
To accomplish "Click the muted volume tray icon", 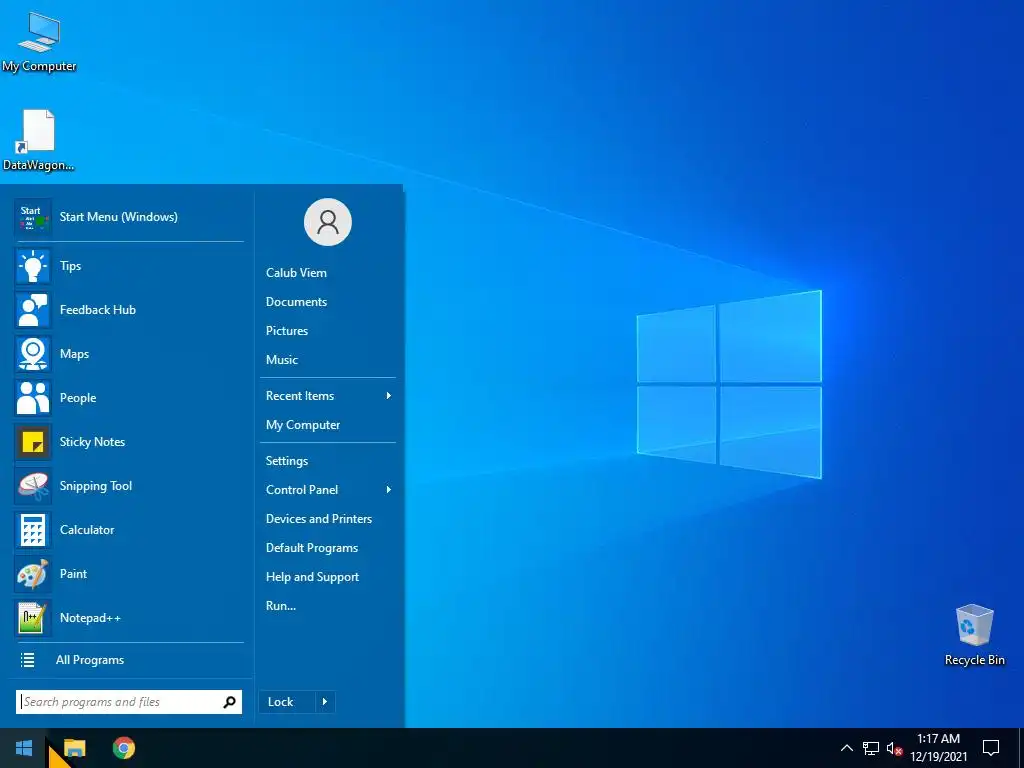I will coord(894,748).
